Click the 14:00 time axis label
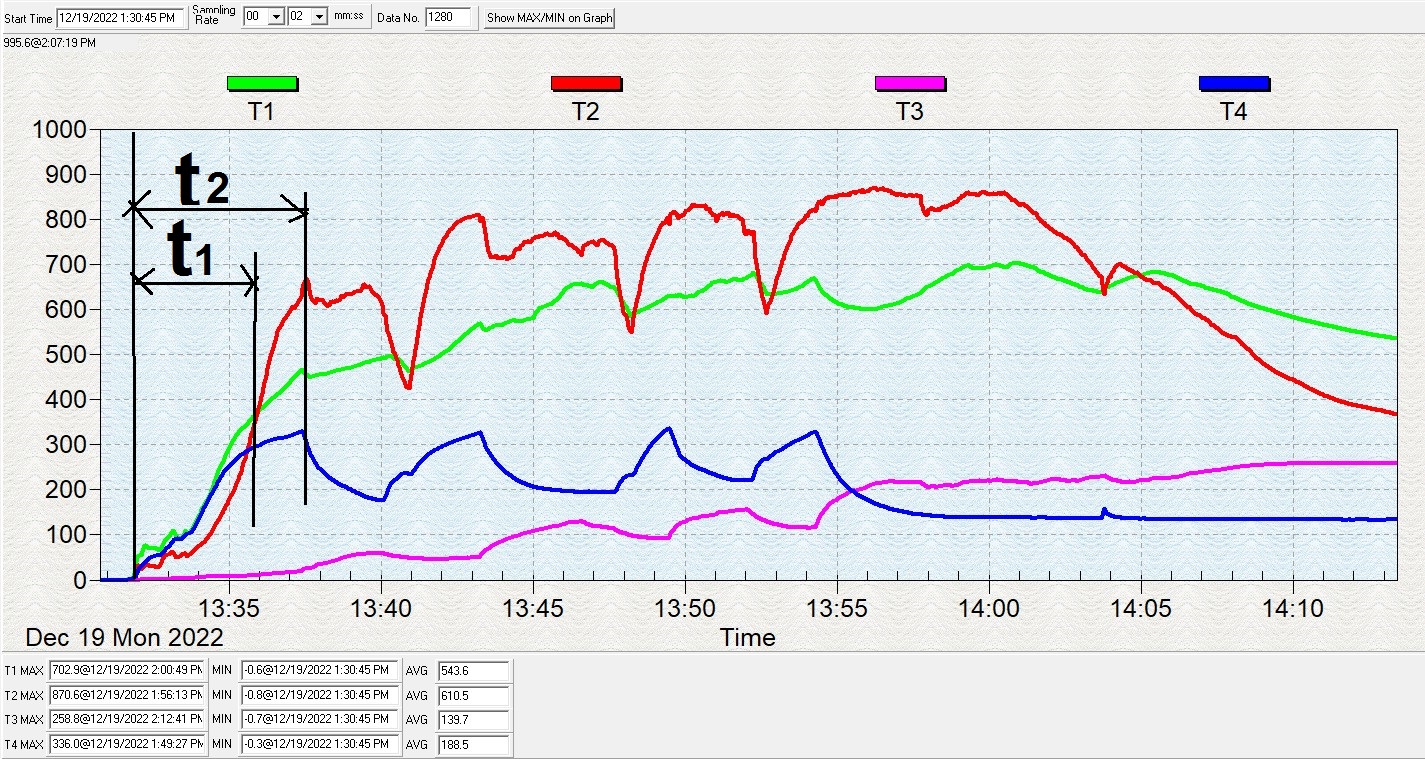The height and width of the screenshot is (759, 1425). point(989,608)
